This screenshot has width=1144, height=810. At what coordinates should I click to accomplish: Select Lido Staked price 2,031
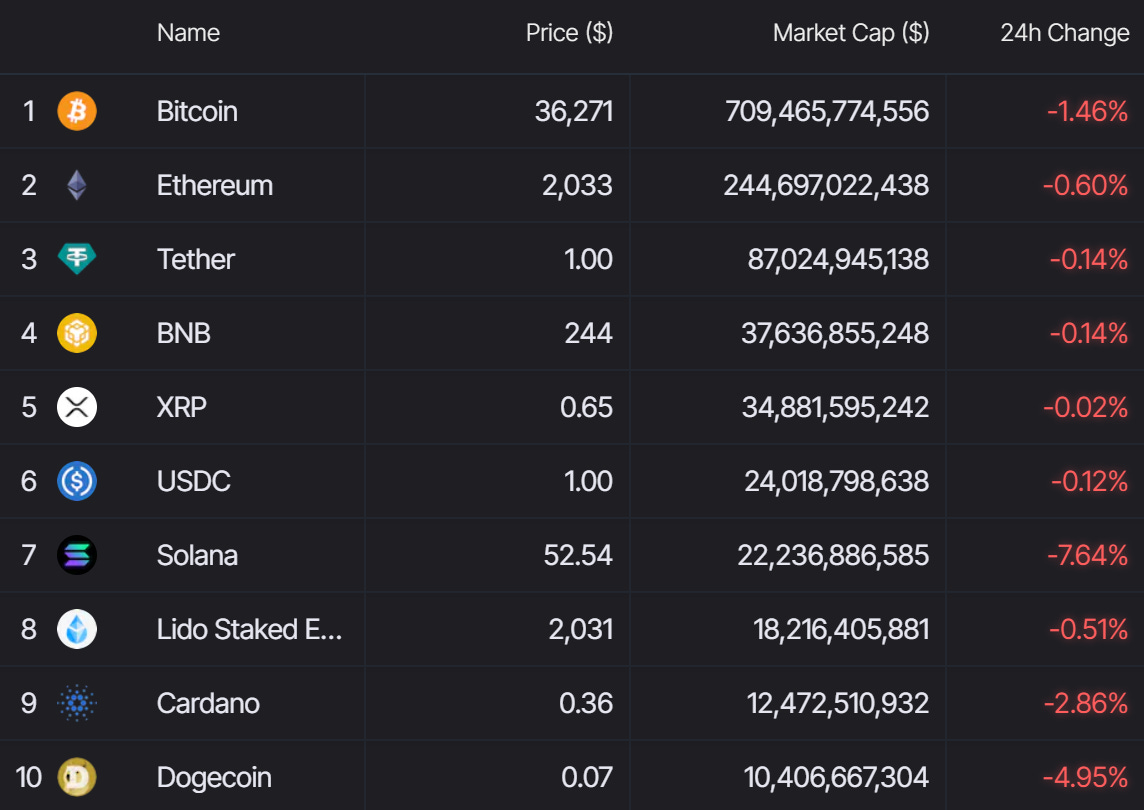(x=581, y=629)
